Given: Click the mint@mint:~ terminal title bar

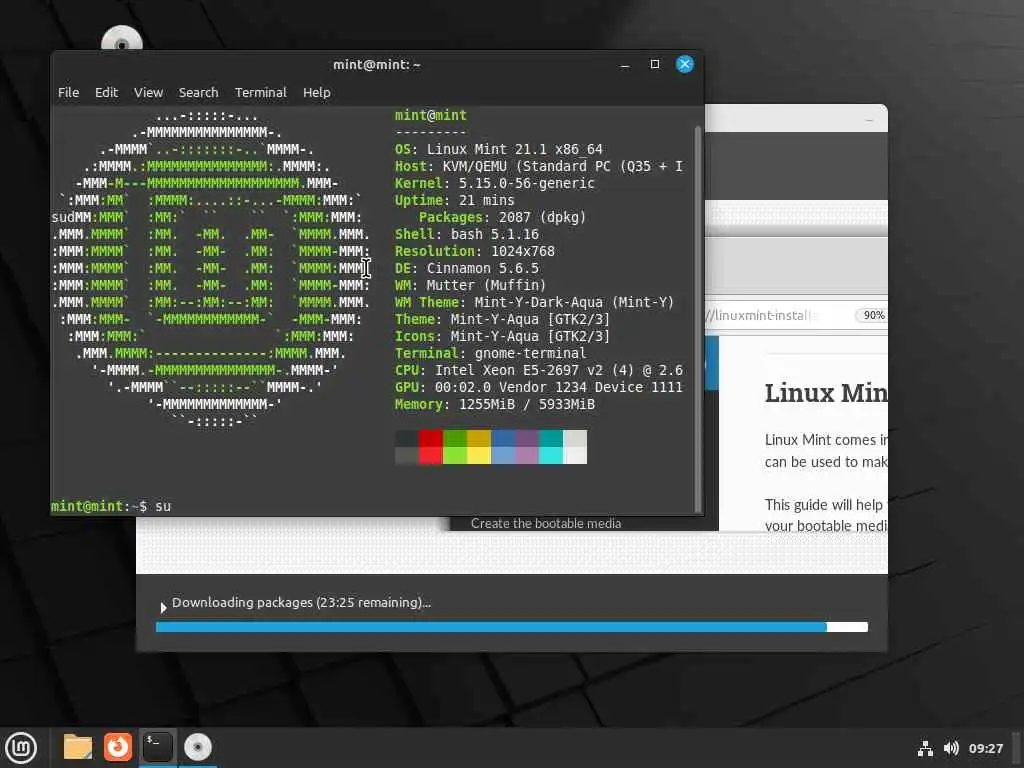Looking at the screenshot, I should 377,65.
